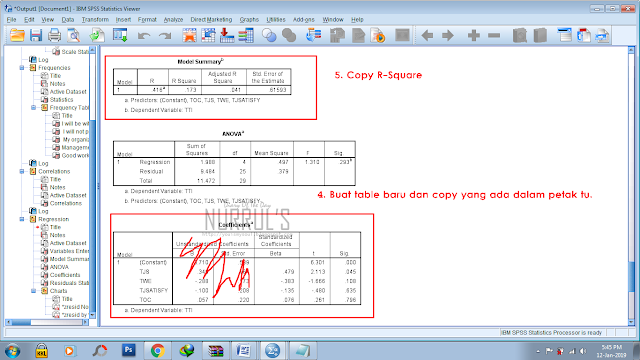Image resolution: width=640 pixels, height=360 pixels.
Task: Click the Promote left-arrow toolbar icon
Action: pos(427,36)
